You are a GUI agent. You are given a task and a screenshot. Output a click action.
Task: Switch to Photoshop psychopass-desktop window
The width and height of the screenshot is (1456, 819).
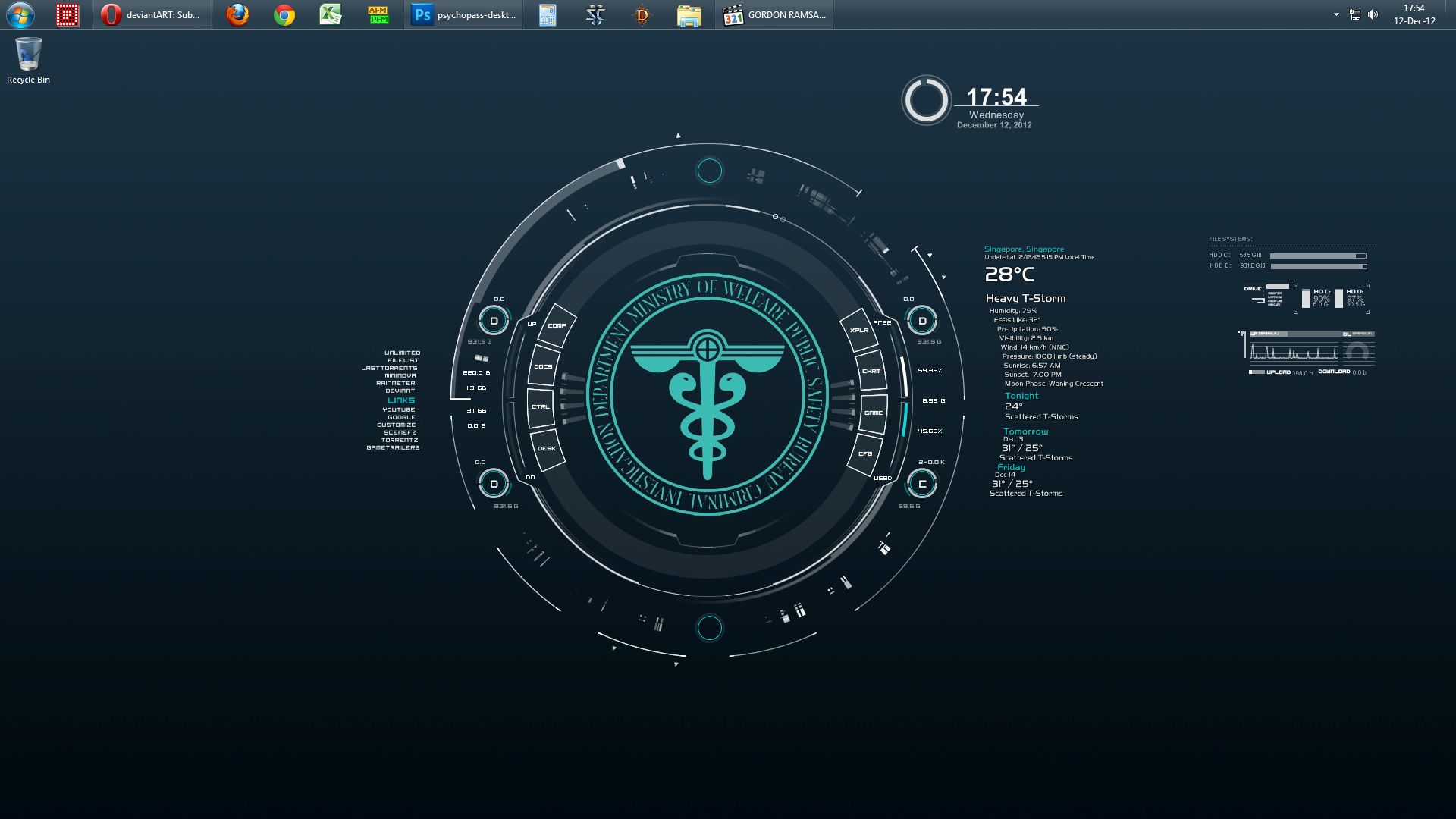(x=463, y=14)
